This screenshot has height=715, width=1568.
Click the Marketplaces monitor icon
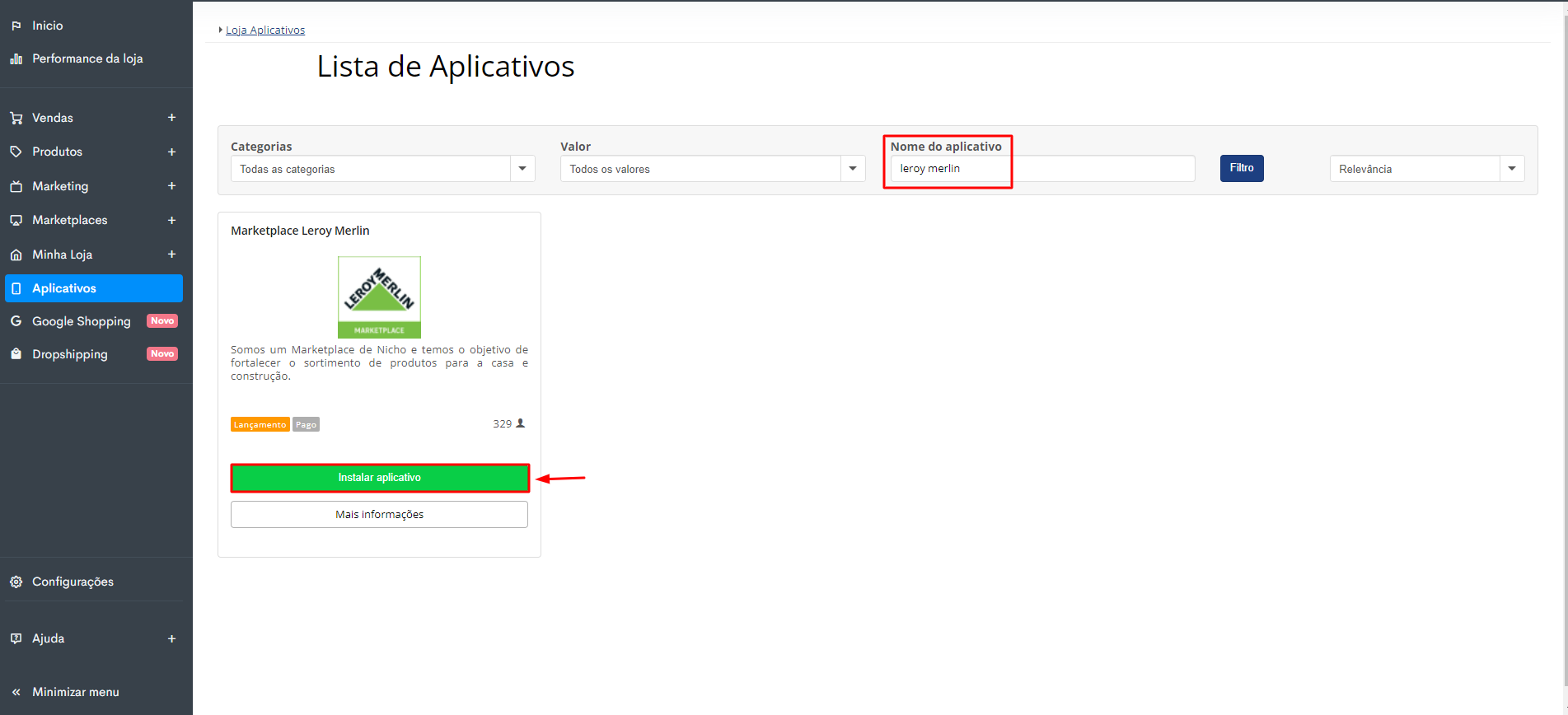click(16, 220)
